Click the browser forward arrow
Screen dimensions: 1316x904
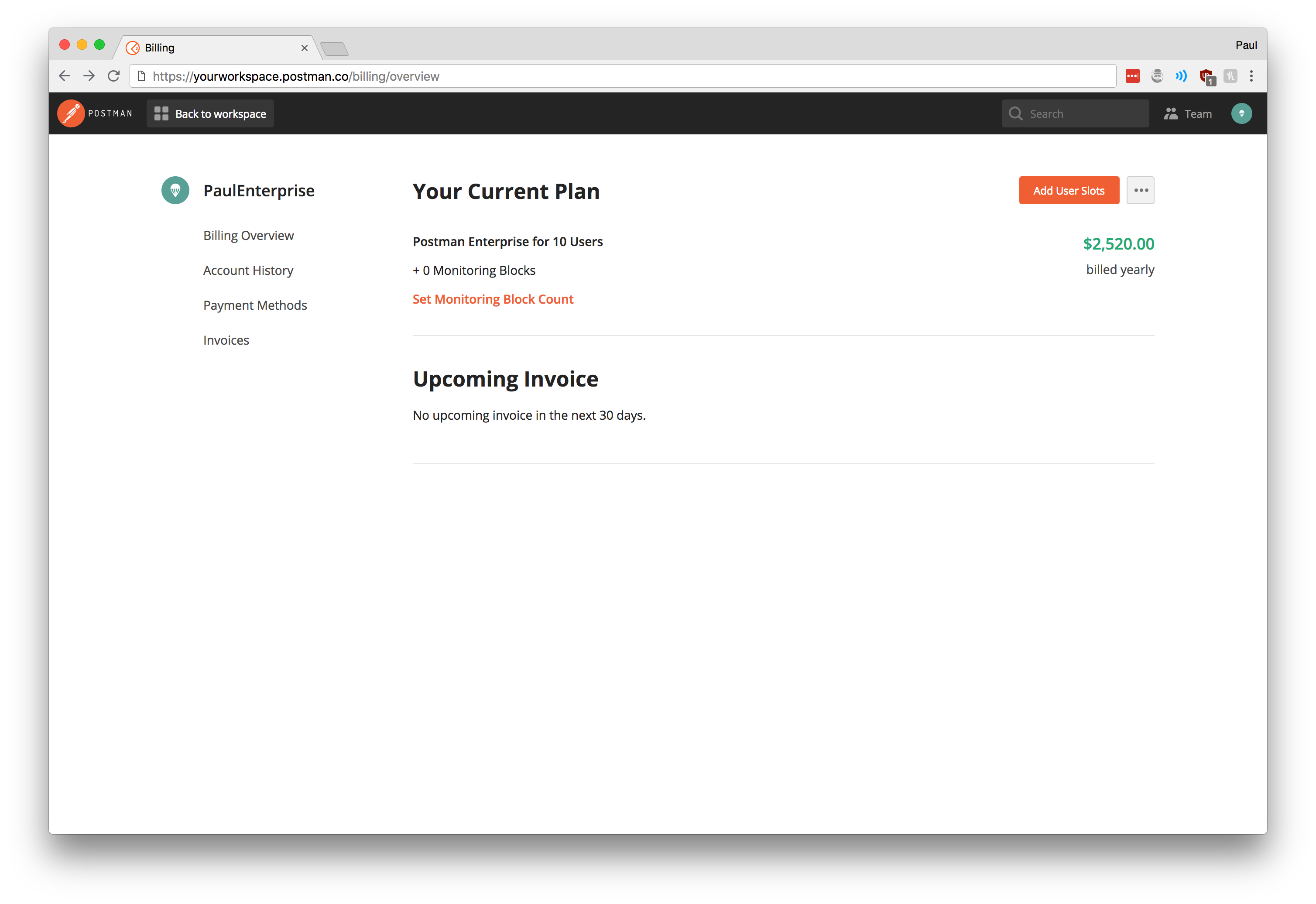(x=89, y=76)
